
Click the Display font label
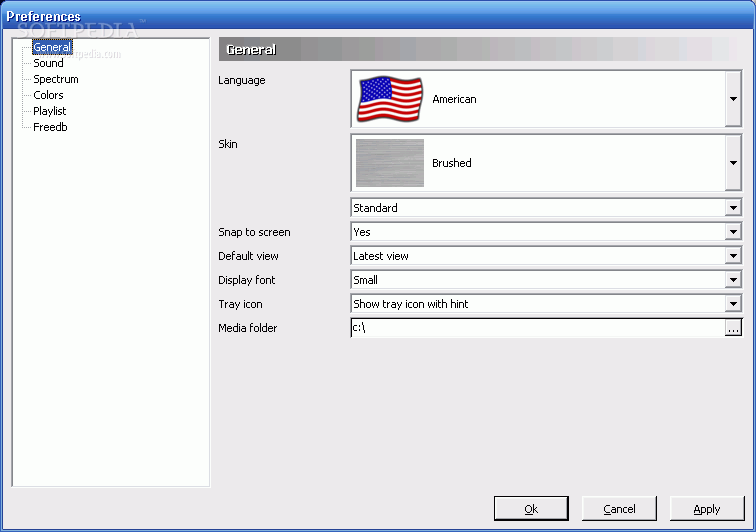point(246,280)
